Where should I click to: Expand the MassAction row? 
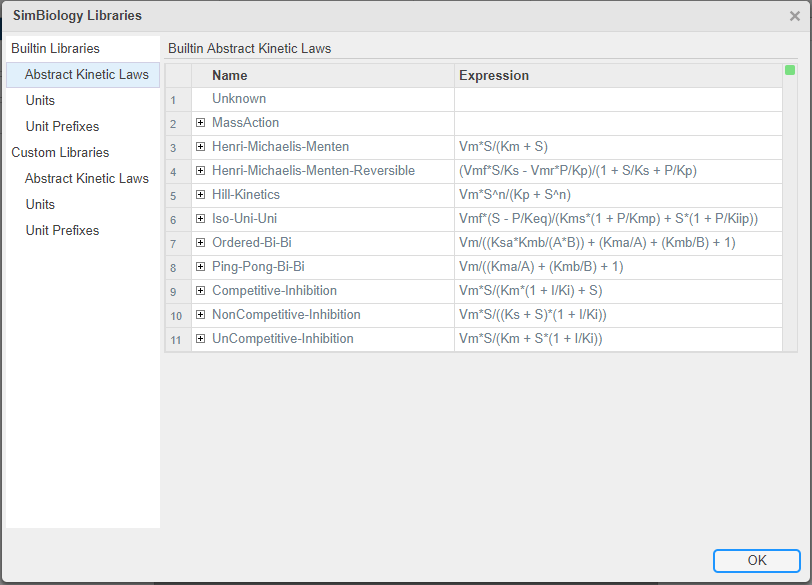tap(201, 123)
